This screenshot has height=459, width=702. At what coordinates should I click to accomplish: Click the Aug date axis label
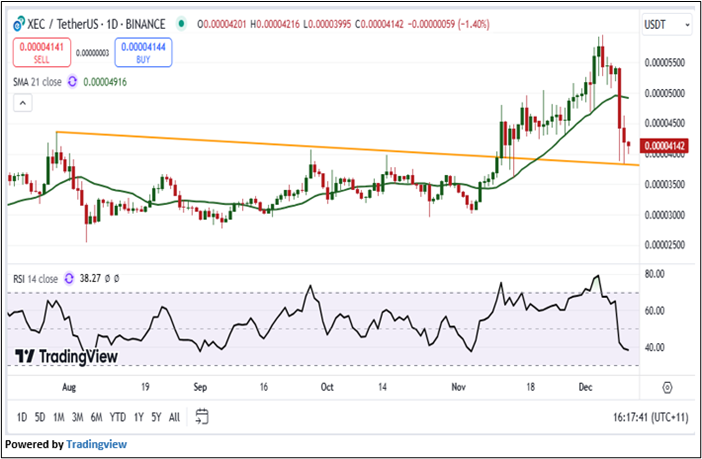click(x=69, y=387)
